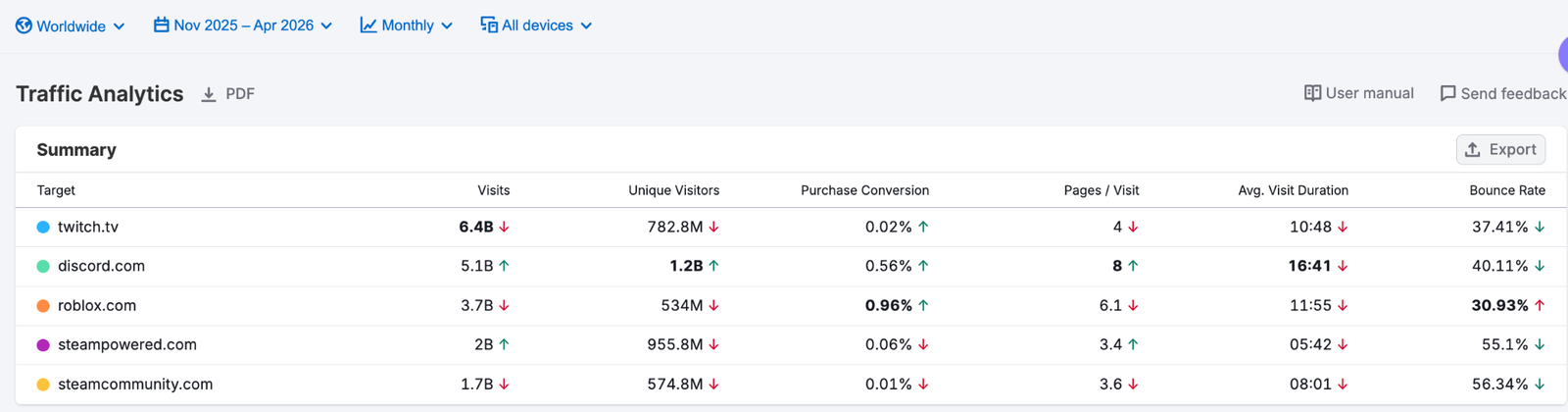Open the Monthly granularity dropdown

coord(407,26)
